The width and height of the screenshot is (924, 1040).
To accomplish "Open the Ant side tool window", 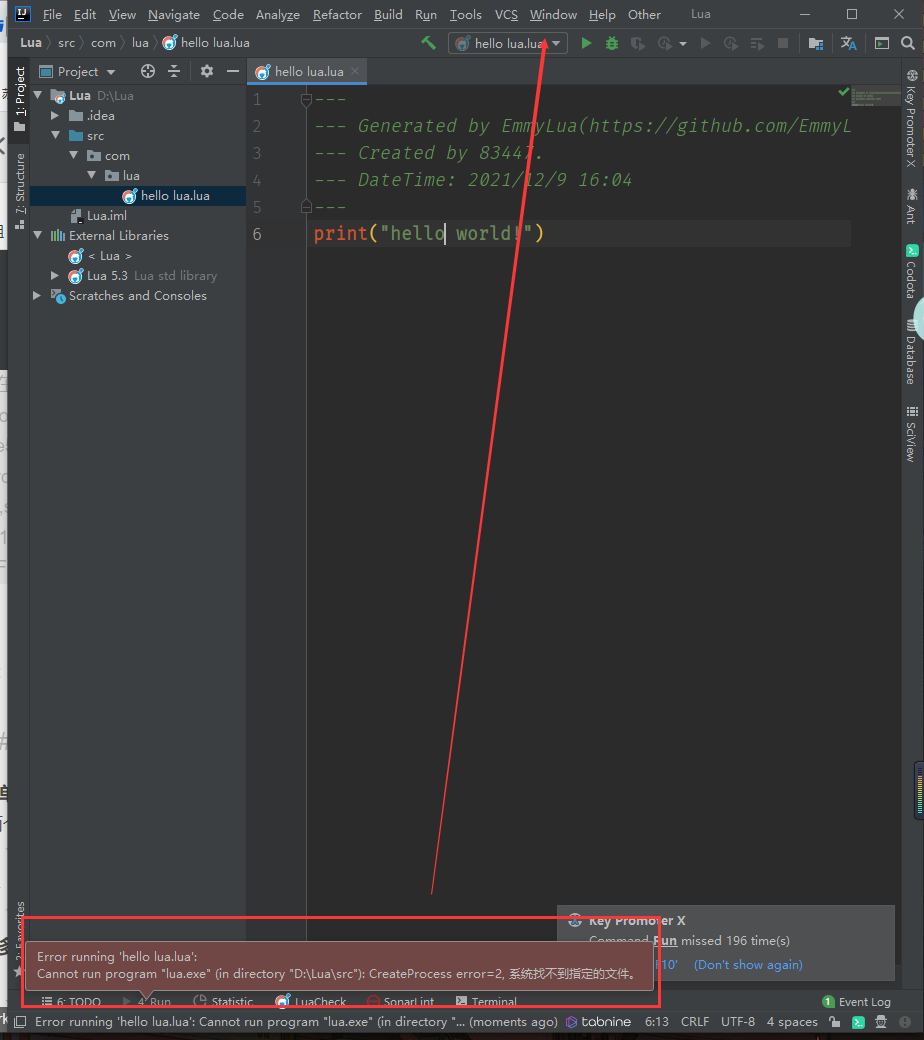I will (x=911, y=206).
